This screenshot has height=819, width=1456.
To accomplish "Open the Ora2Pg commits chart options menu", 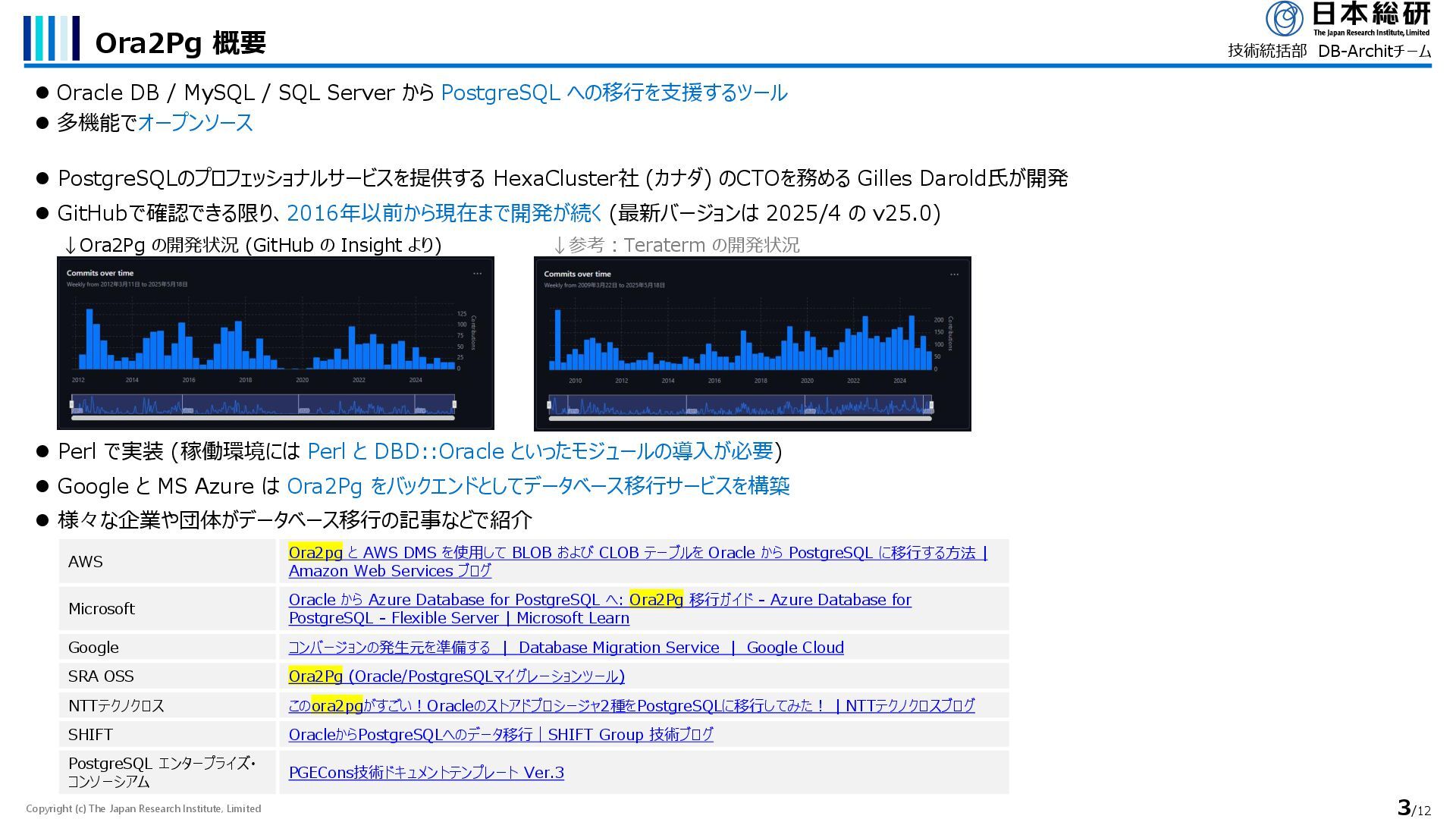I will [x=477, y=274].
